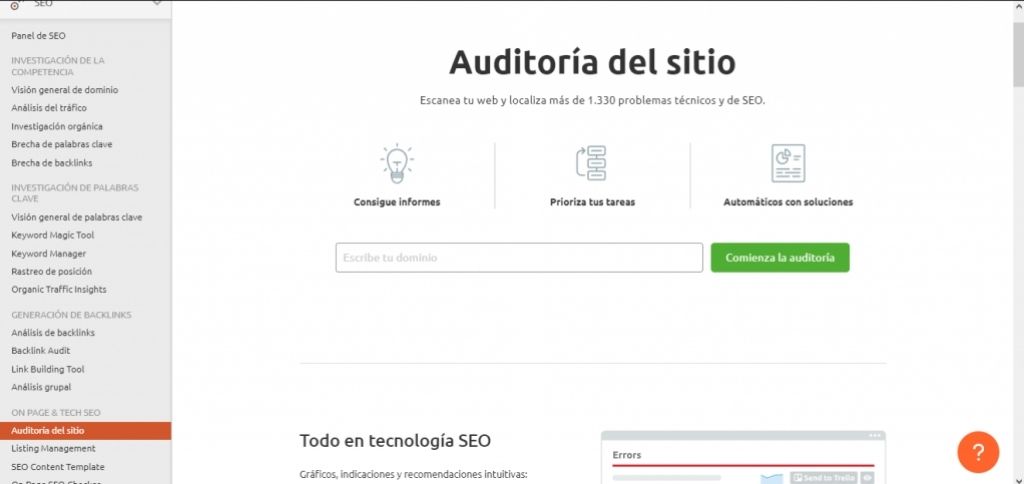Click the 'Escanea tu web' subtitle text
Screen dimensions: 1024x484
(x=592, y=101)
